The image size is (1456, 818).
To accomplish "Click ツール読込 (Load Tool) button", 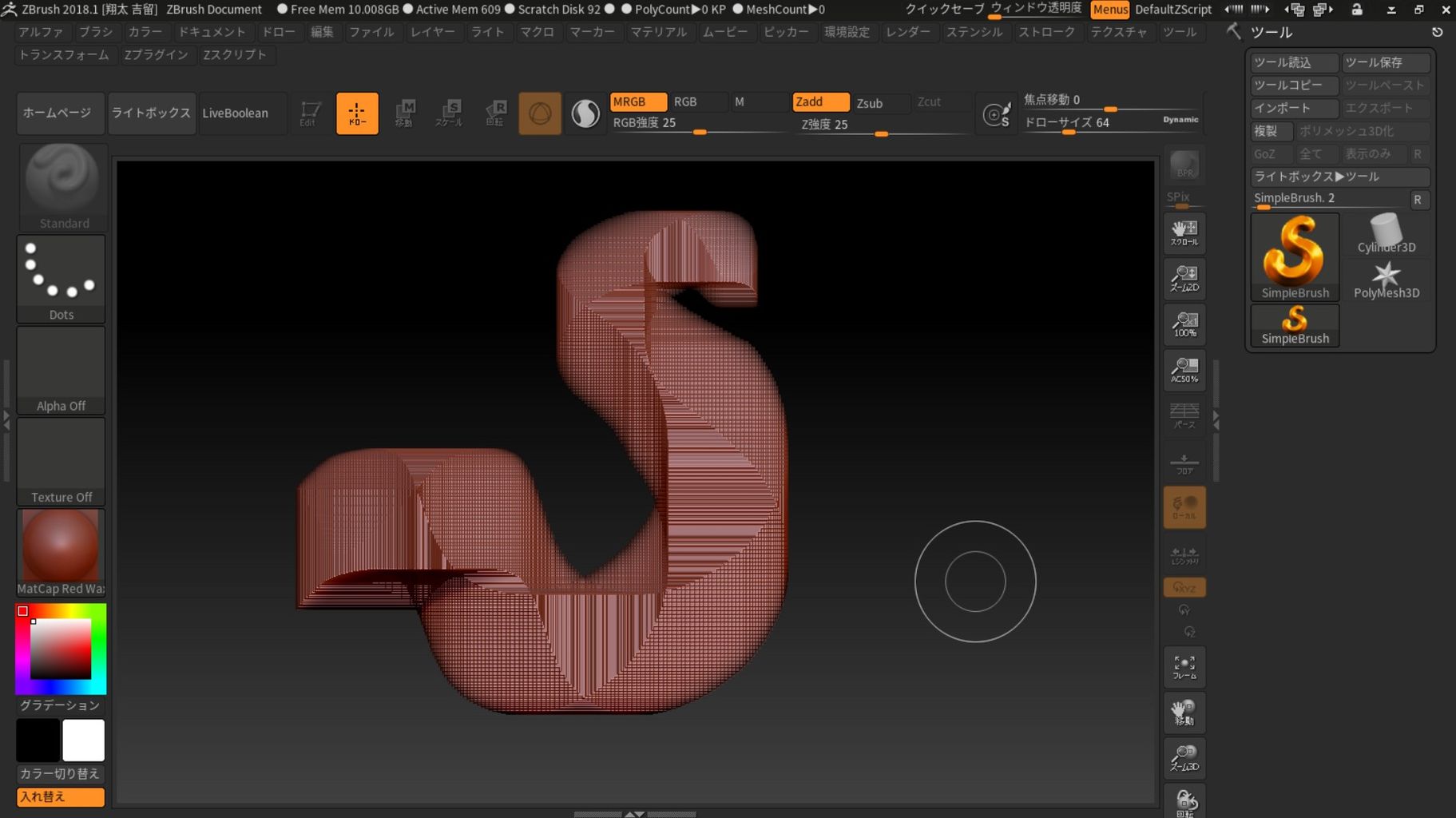I will coord(1294,62).
